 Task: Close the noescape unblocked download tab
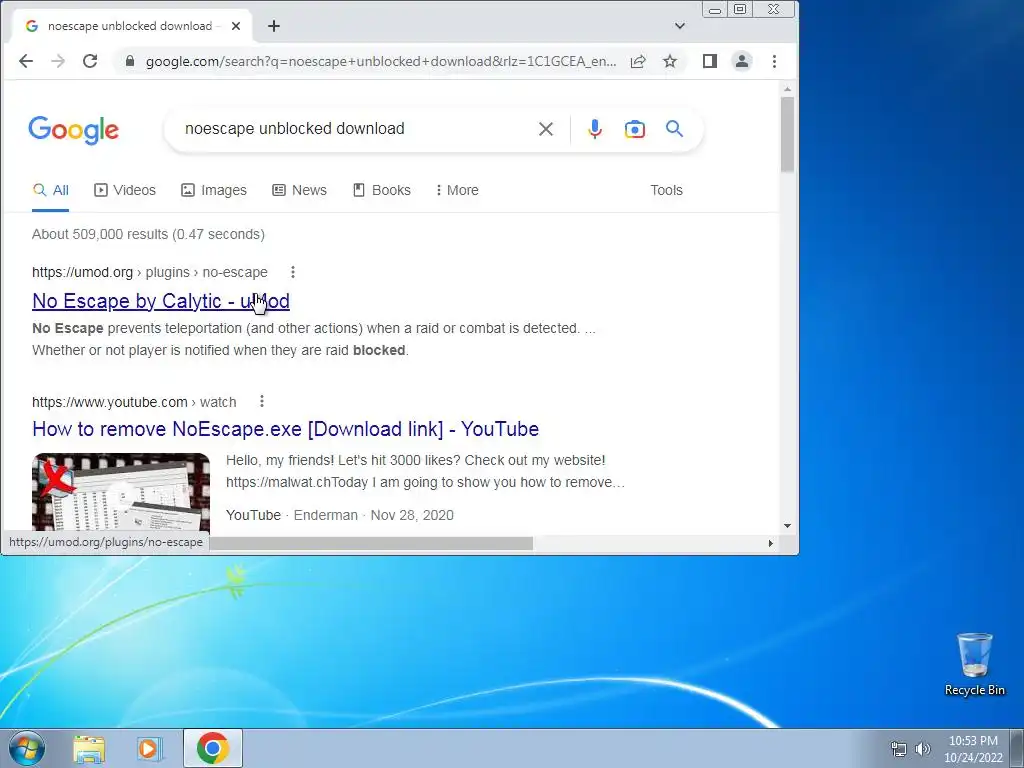point(236,26)
